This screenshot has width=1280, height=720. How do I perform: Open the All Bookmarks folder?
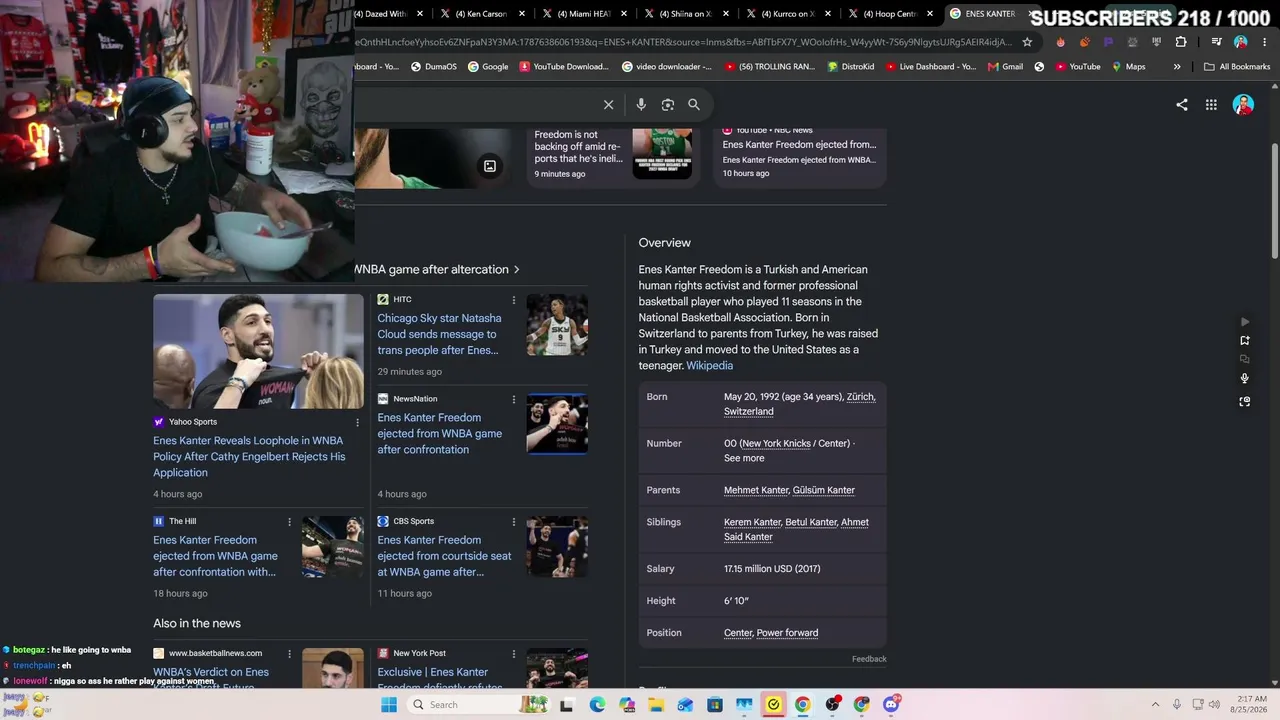(x=1237, y=67)
